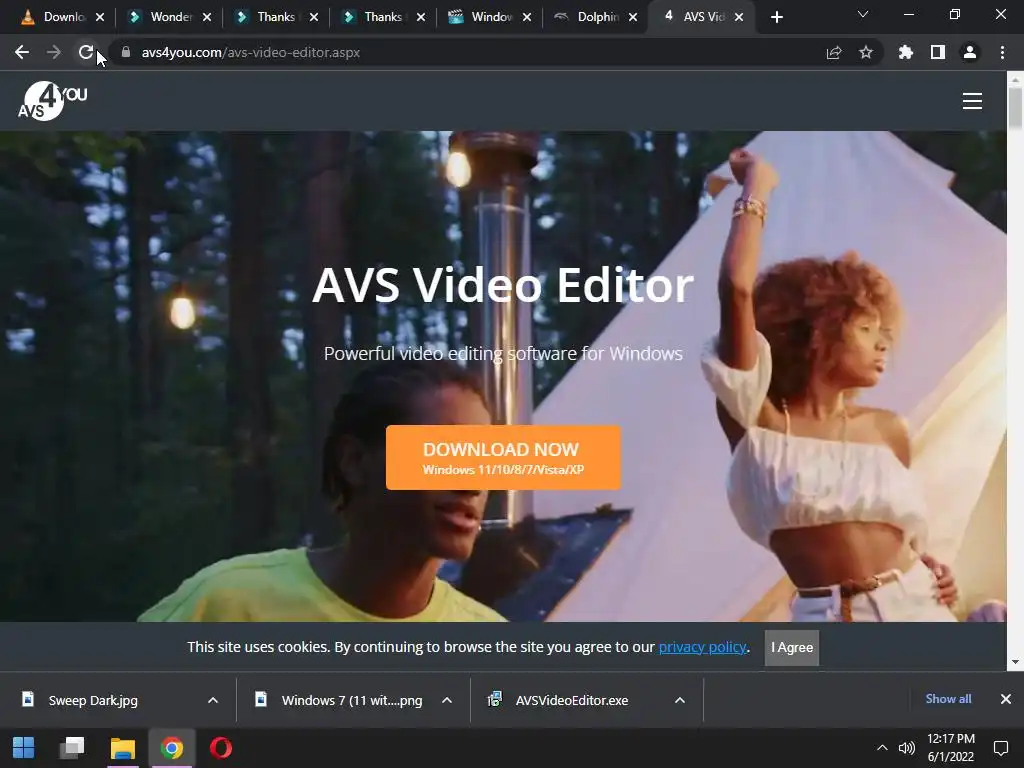Open the privacy policy link
The width and height of the screenshot is (1024, 768).
[x=702, y=647]
